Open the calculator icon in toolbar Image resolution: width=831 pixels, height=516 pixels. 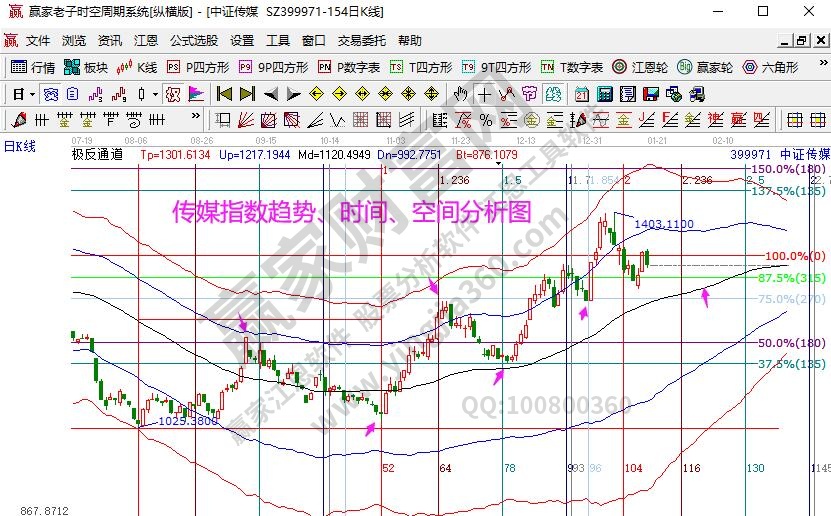pyautogui.click(x=603, y=94)
